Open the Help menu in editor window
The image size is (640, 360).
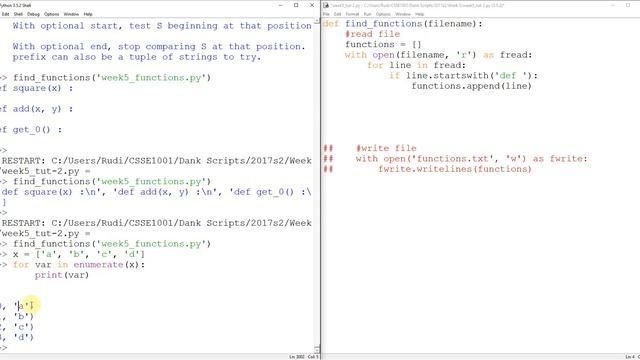click(x=420, y=14)
